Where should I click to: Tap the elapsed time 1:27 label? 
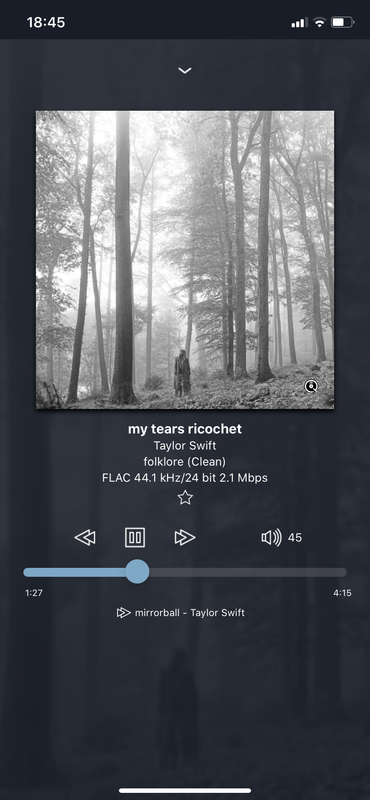[x=34, y=593]
